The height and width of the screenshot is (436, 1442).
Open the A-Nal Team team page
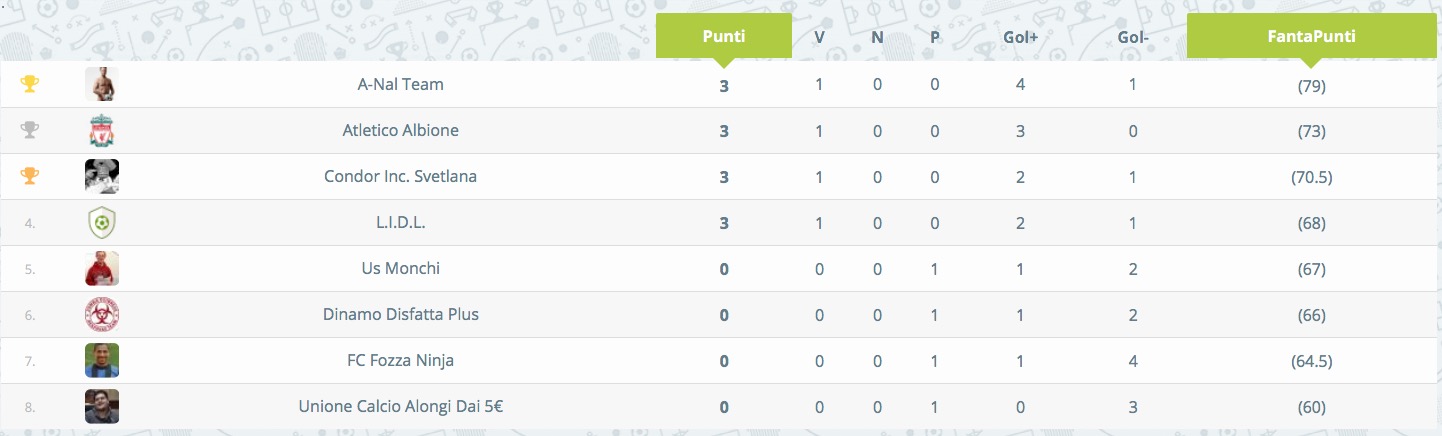click(x=400, y=84)
